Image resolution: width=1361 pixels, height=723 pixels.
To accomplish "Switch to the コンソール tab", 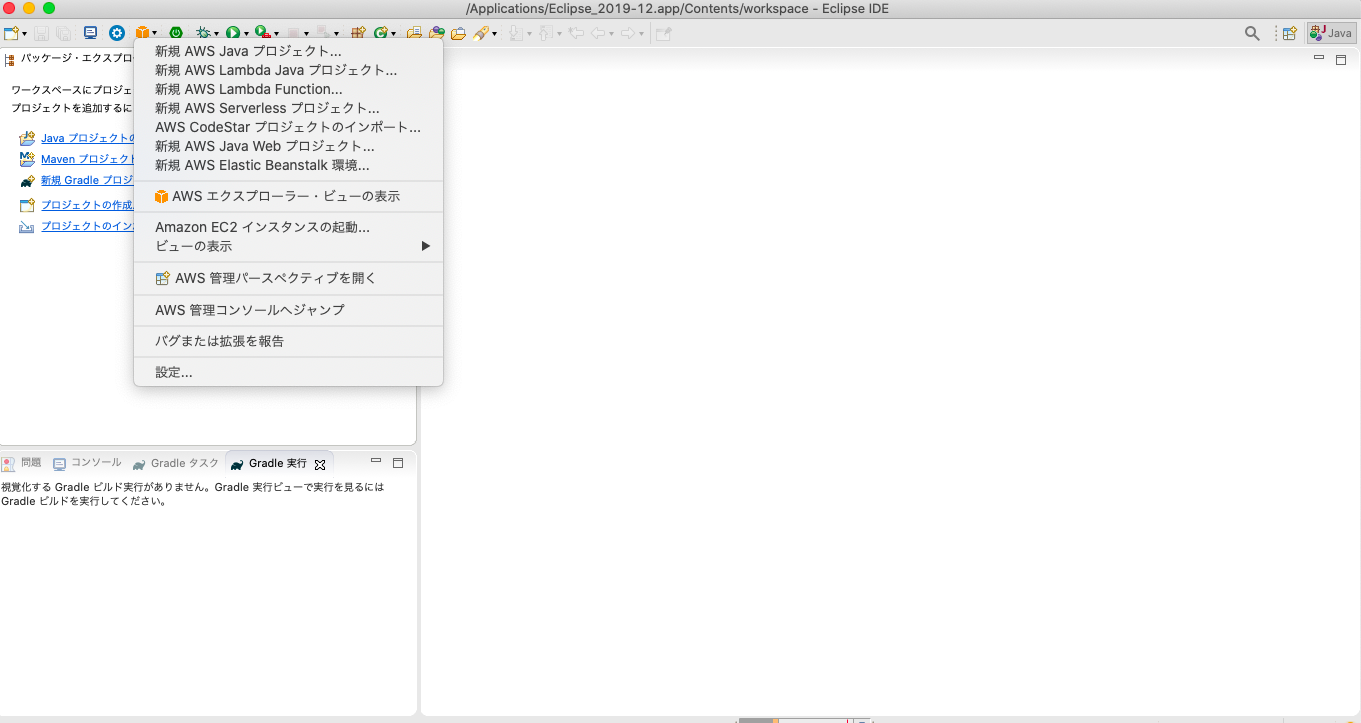I will pyautogui.click(x=88, y=463).
